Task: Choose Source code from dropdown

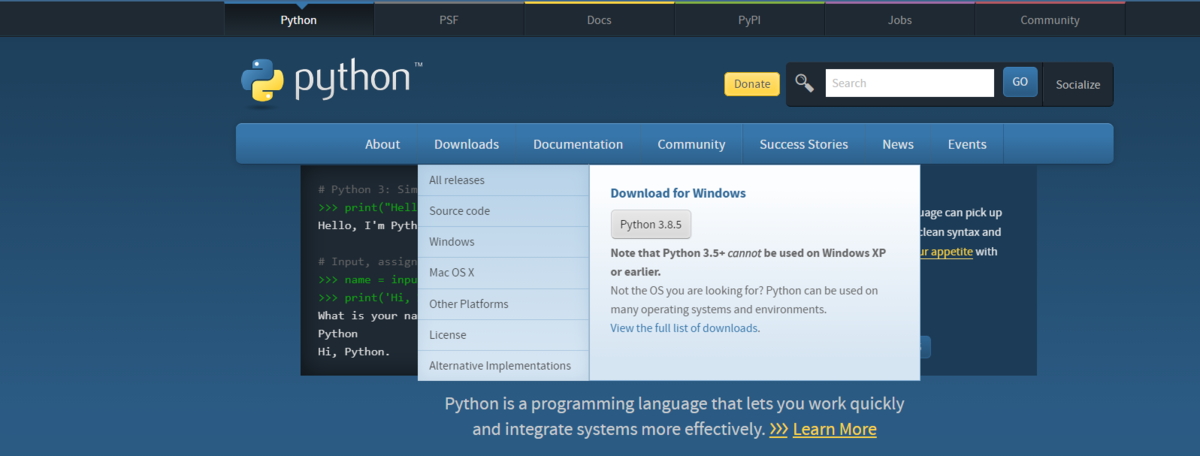Action: pos(460,211)
